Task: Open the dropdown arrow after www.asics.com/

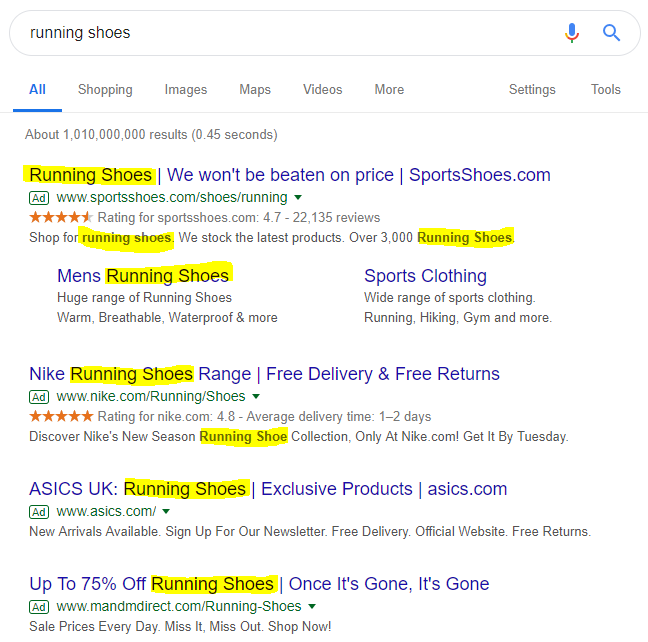Action: [x=166, y=511]
